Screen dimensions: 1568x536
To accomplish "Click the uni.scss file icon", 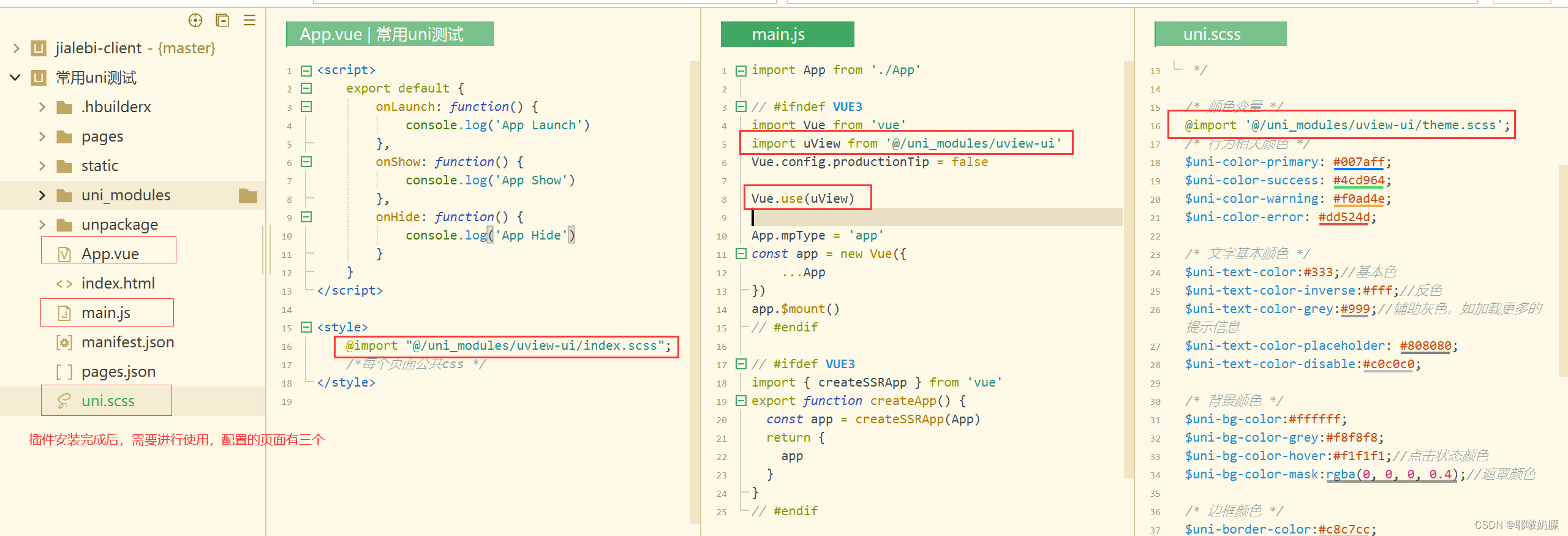I will [x=64, y=401].
